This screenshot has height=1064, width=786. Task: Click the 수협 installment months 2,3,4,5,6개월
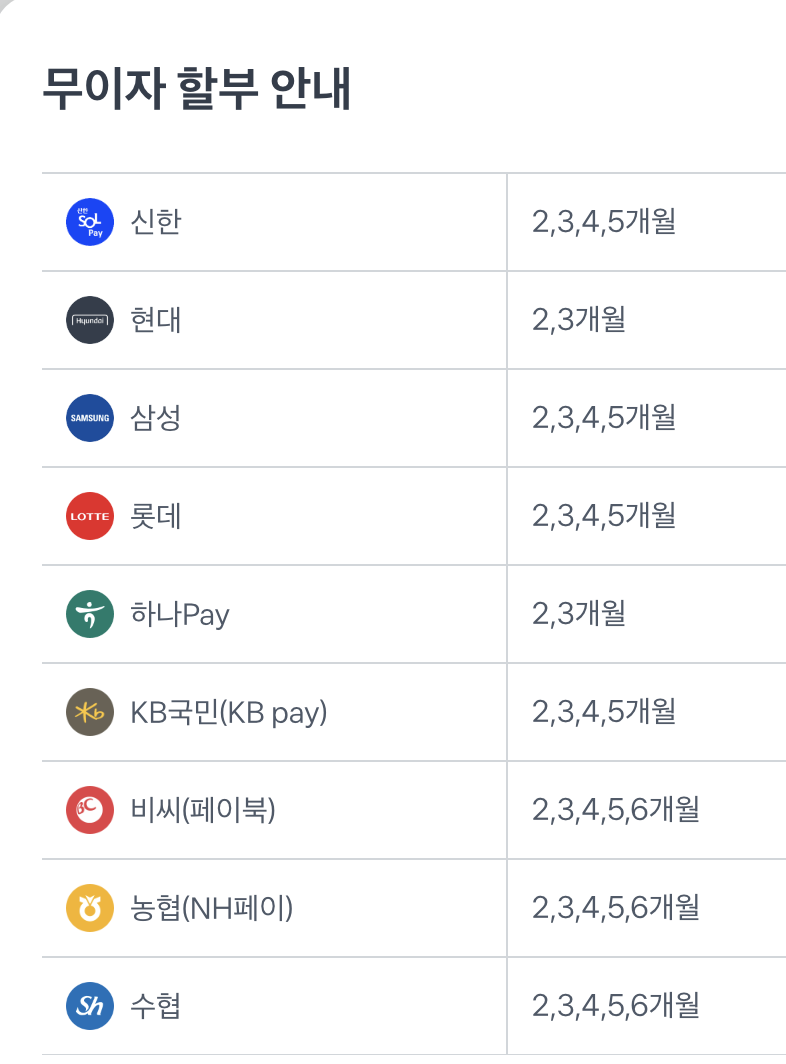click(x=615, y=1006)
